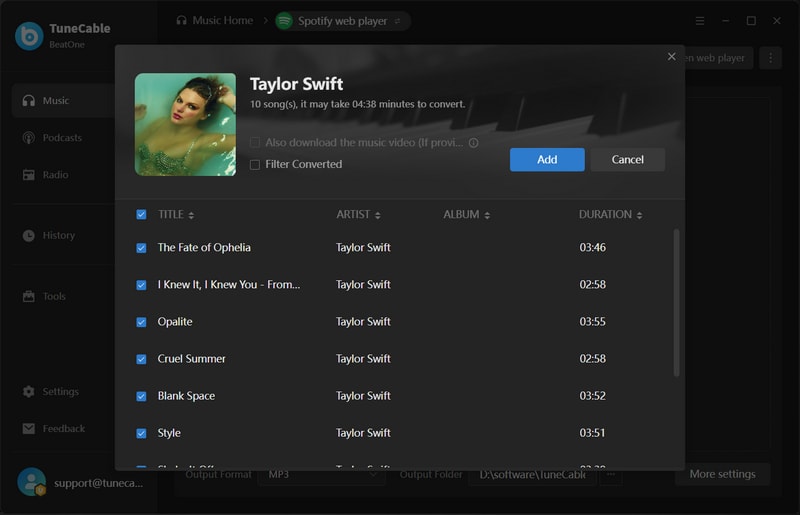Click the Add button
The image size is (800, 515).
pyautogui.click(x=547, y=160)
